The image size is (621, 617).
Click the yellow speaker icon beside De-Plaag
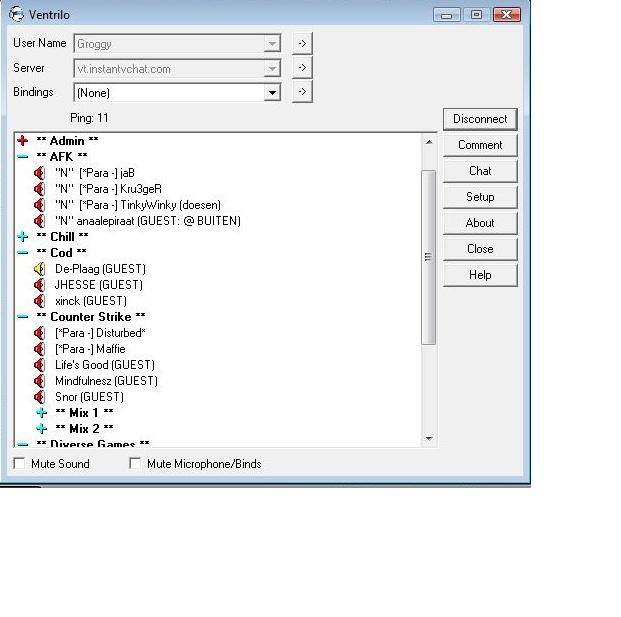click(40, 269)
